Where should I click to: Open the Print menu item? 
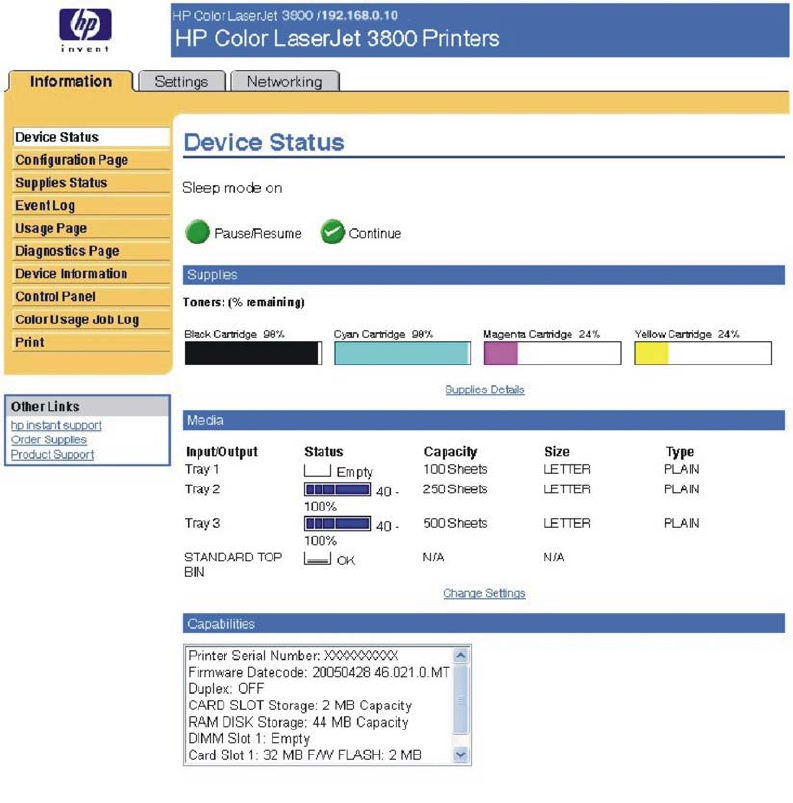(x=91, y=342)
